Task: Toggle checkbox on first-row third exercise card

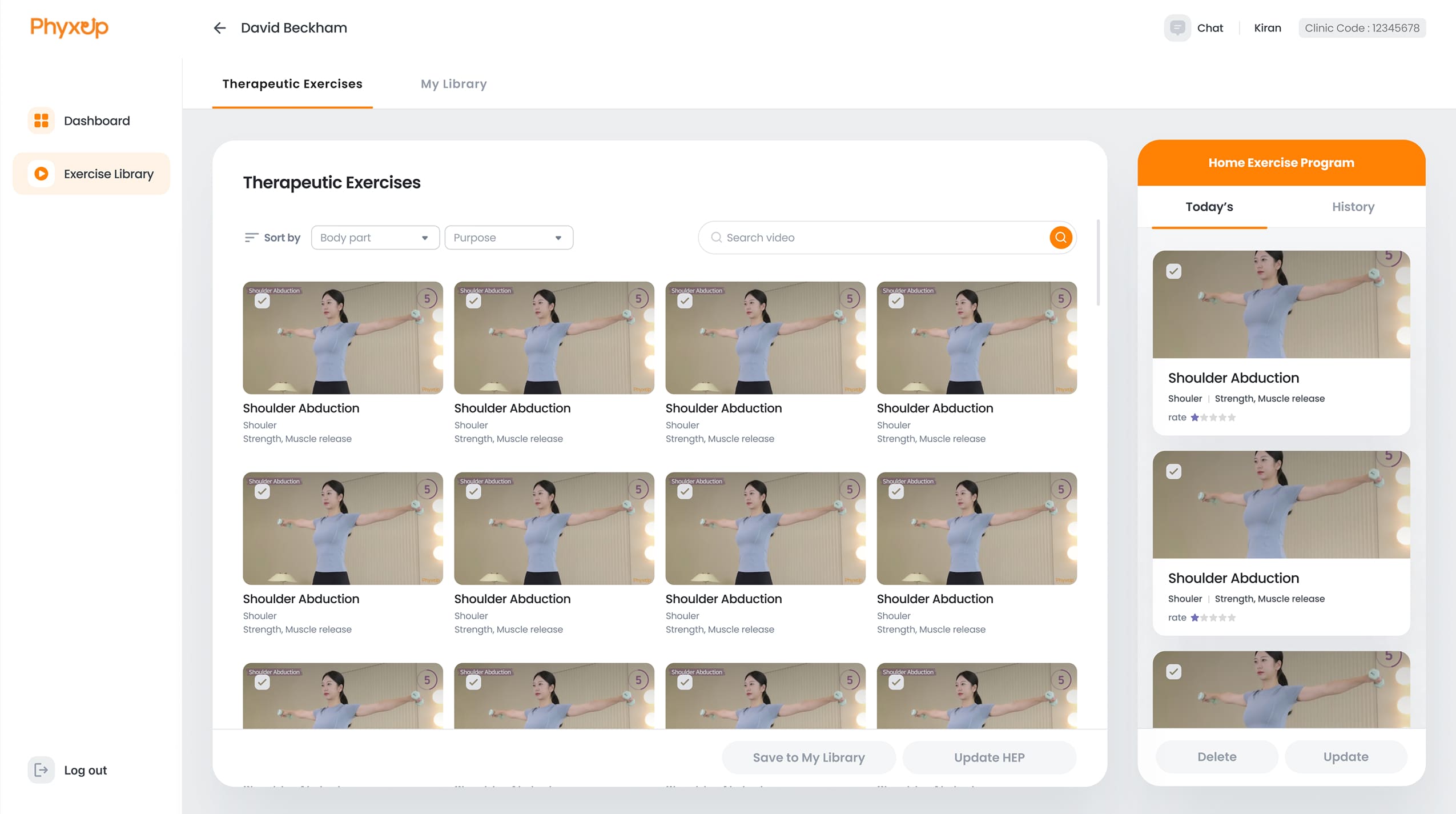Action: coord(685,301)
